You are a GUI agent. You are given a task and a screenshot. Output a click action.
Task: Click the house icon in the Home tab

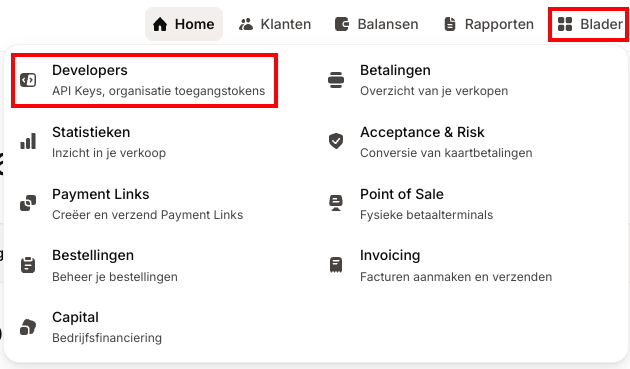pyautogui.click(x=160, y=24)
